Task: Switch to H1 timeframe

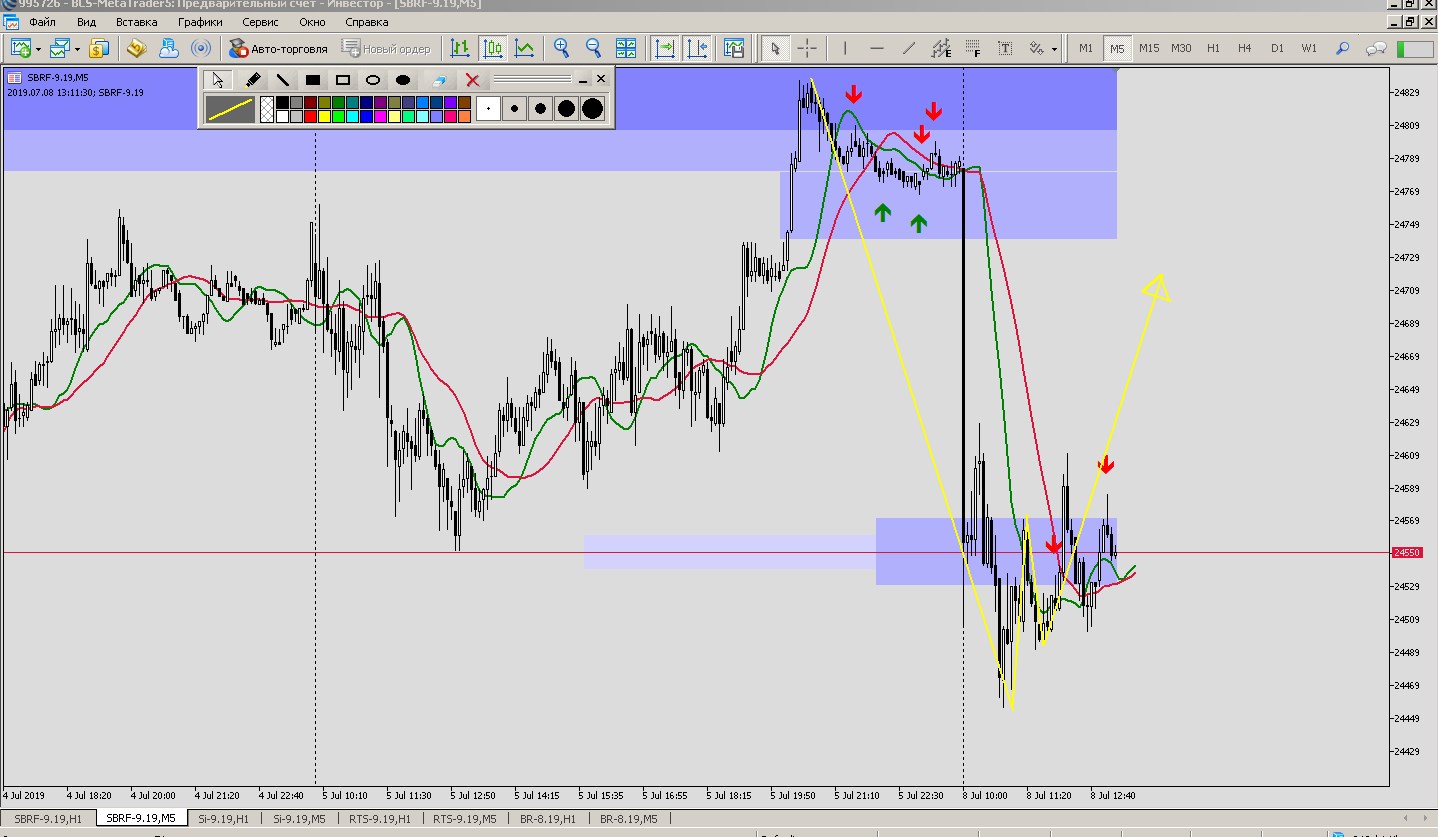Action: click(x=1213, y=48)
